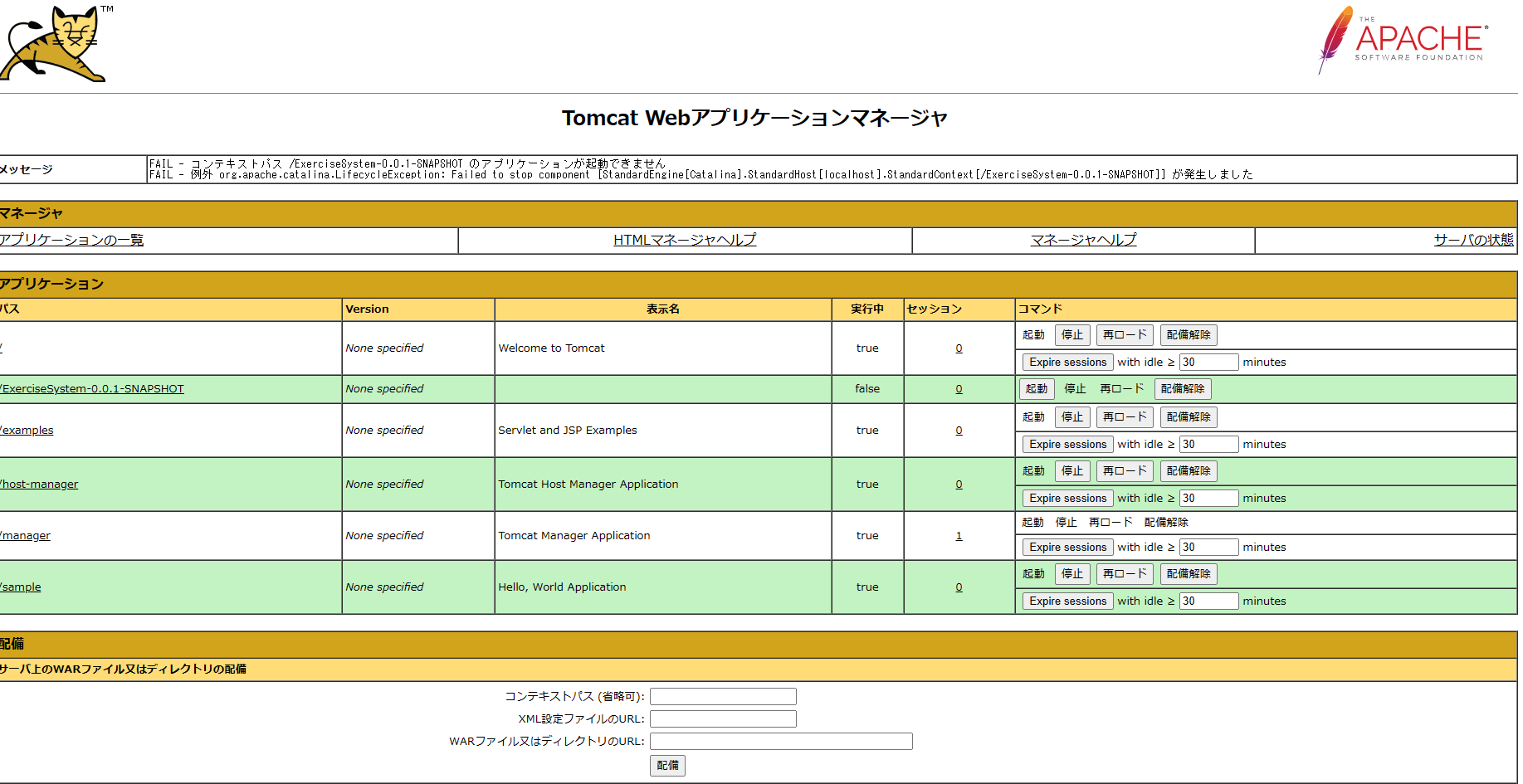Click the 配備 deploy button

tap(666, 766)
